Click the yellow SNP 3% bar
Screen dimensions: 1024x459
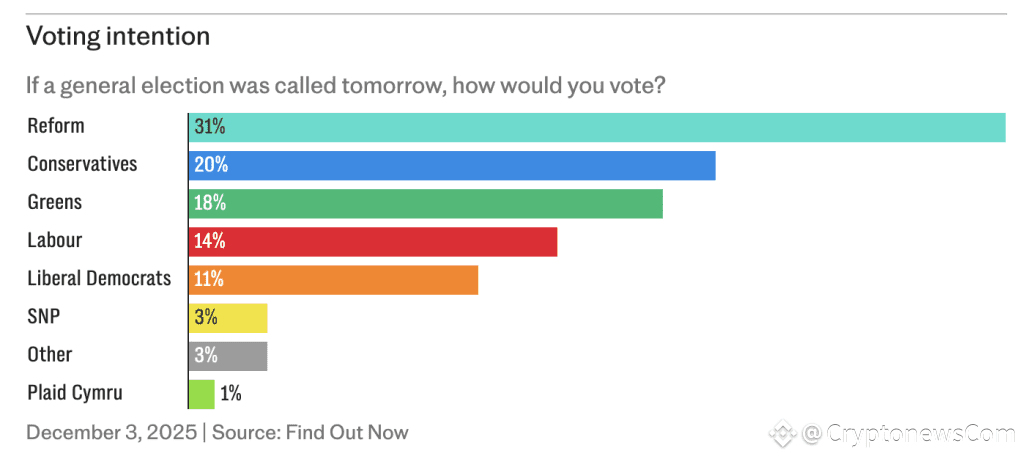tap(228, 318)
